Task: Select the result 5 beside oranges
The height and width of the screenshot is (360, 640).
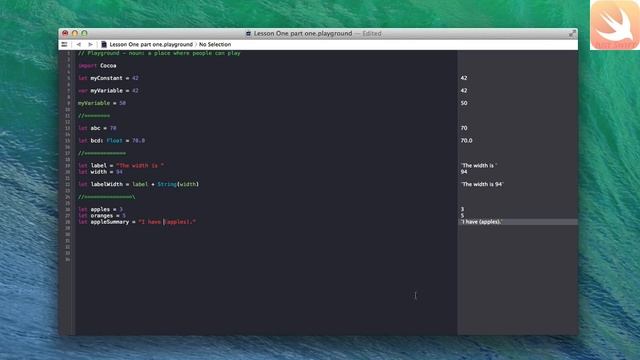Action: [462, 216]
